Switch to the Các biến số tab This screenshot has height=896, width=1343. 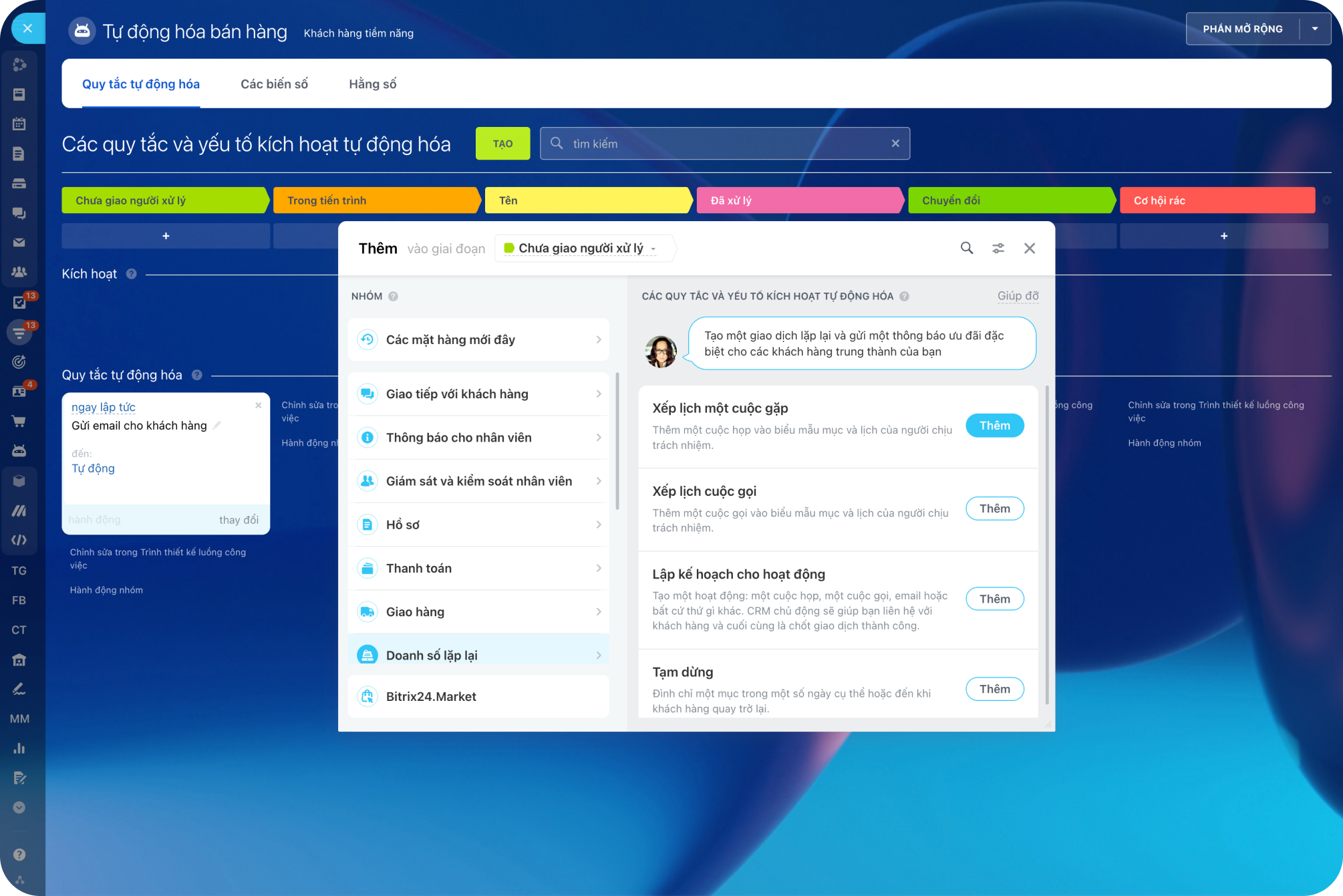tap(274, 84)
